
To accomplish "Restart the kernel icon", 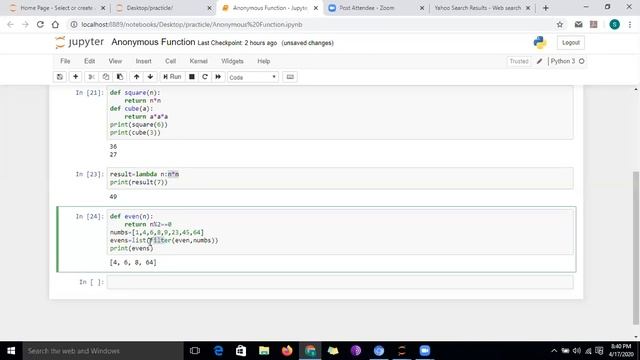I will click(205, 77).
